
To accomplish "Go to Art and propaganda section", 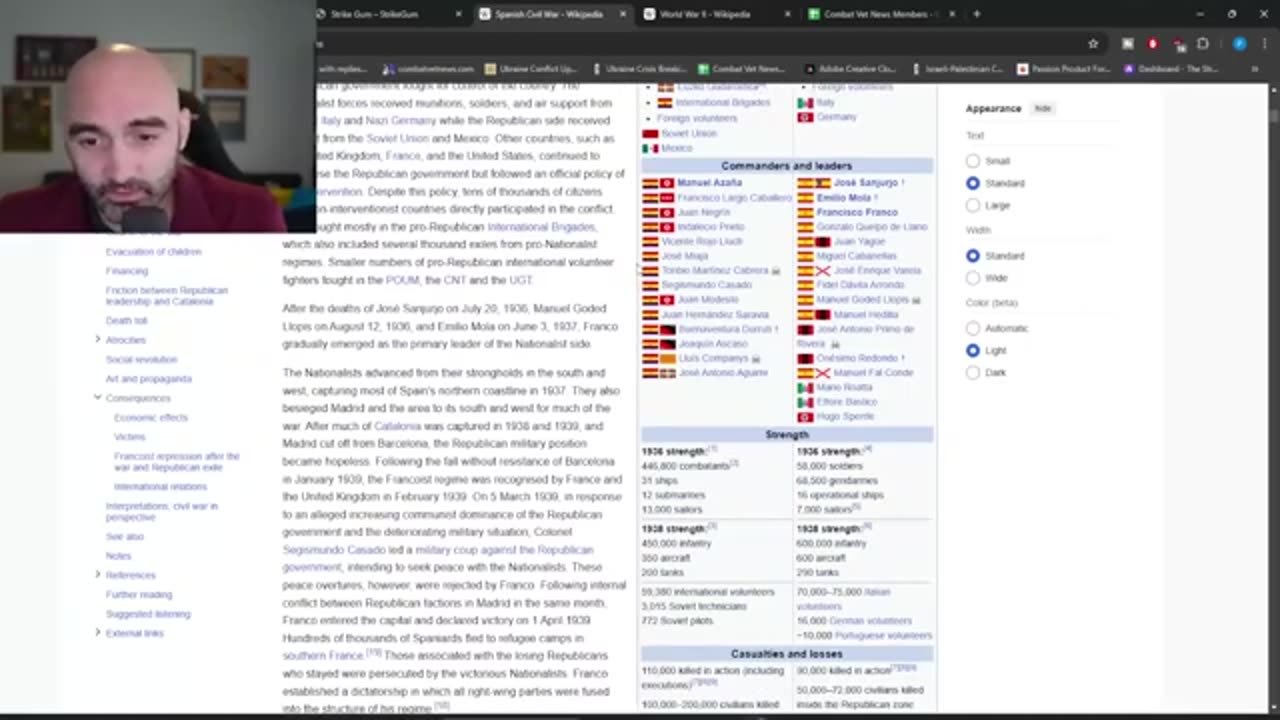I will point(148,379).
